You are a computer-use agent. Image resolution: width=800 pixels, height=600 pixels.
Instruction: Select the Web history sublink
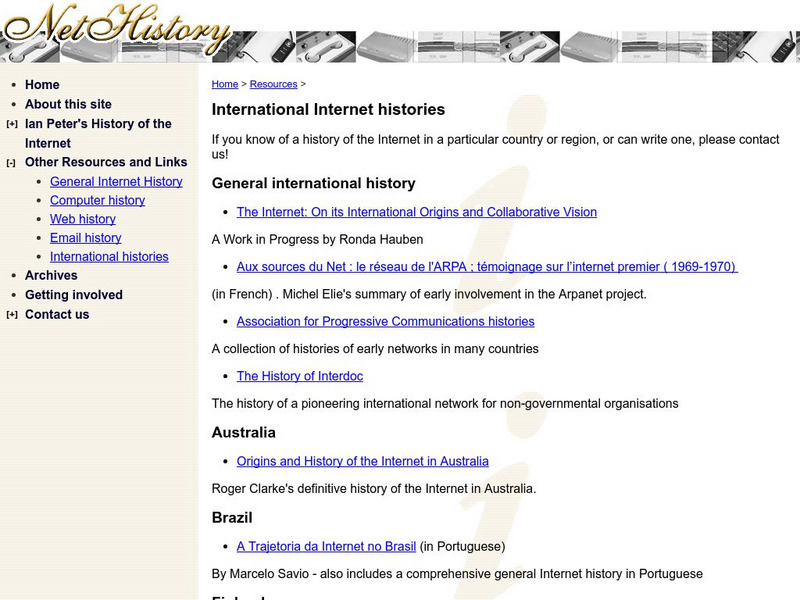[x=83, y=219]
